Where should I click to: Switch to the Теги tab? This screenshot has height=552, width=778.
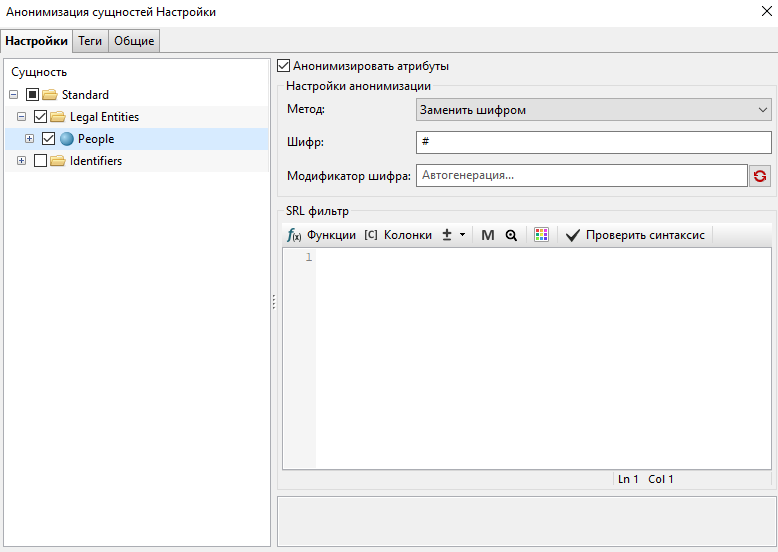pyautogui.click(x=90, y=41)
